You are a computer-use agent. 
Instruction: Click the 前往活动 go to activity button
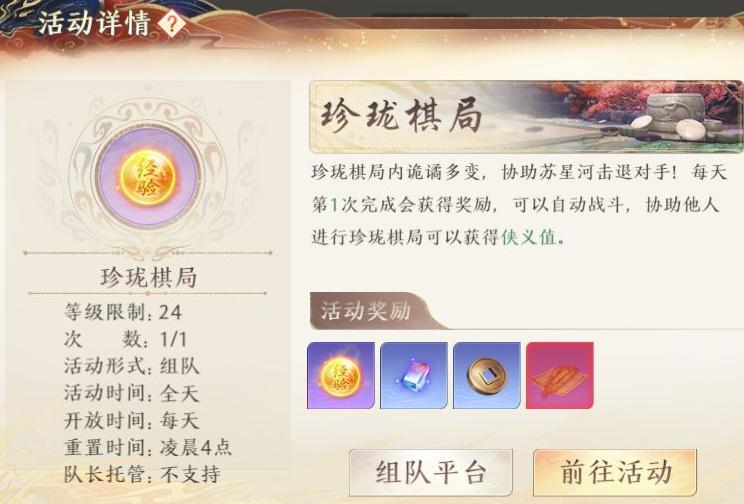[x=615, y=472]
